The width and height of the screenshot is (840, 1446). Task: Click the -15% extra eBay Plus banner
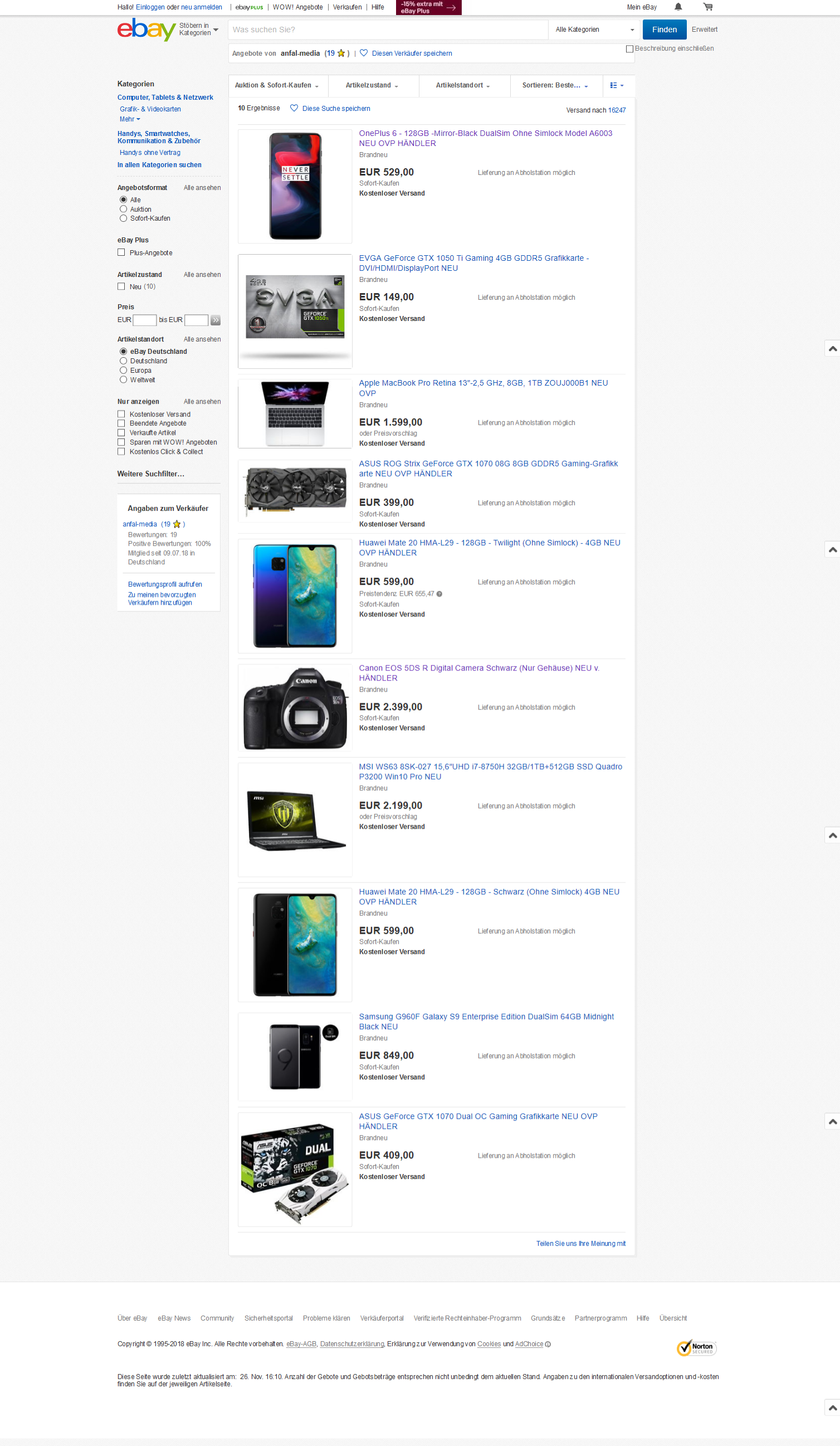[x=428, y=7]
